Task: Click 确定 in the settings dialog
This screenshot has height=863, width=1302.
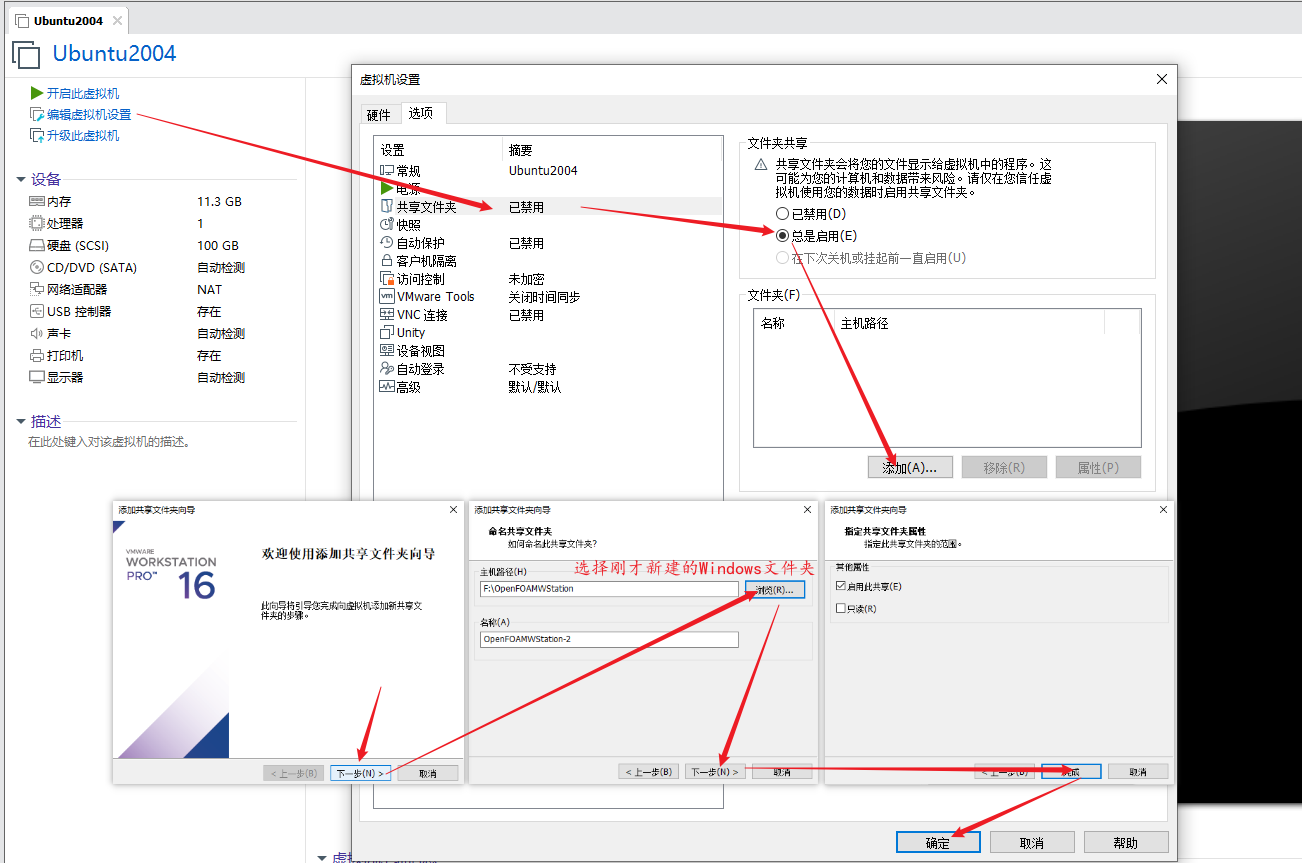Action: coord(938,843)
